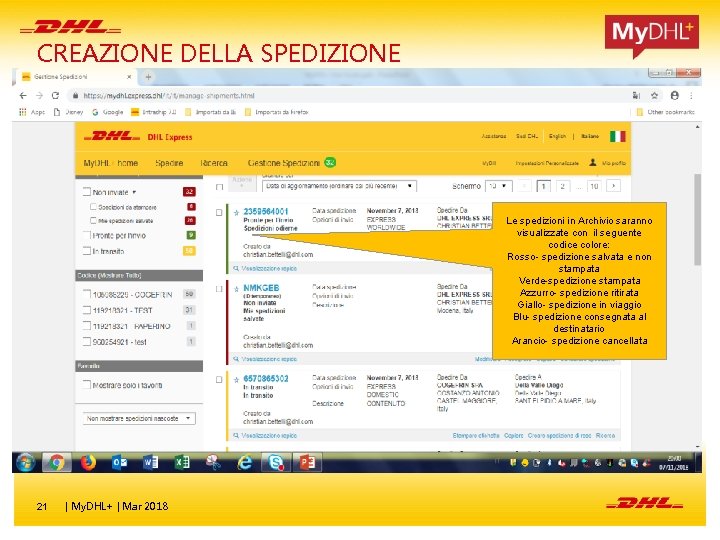Enable Mostrare solo i favoriti checkbox
The height and width of the screenshot is (540, 720).
coord(86,384)
